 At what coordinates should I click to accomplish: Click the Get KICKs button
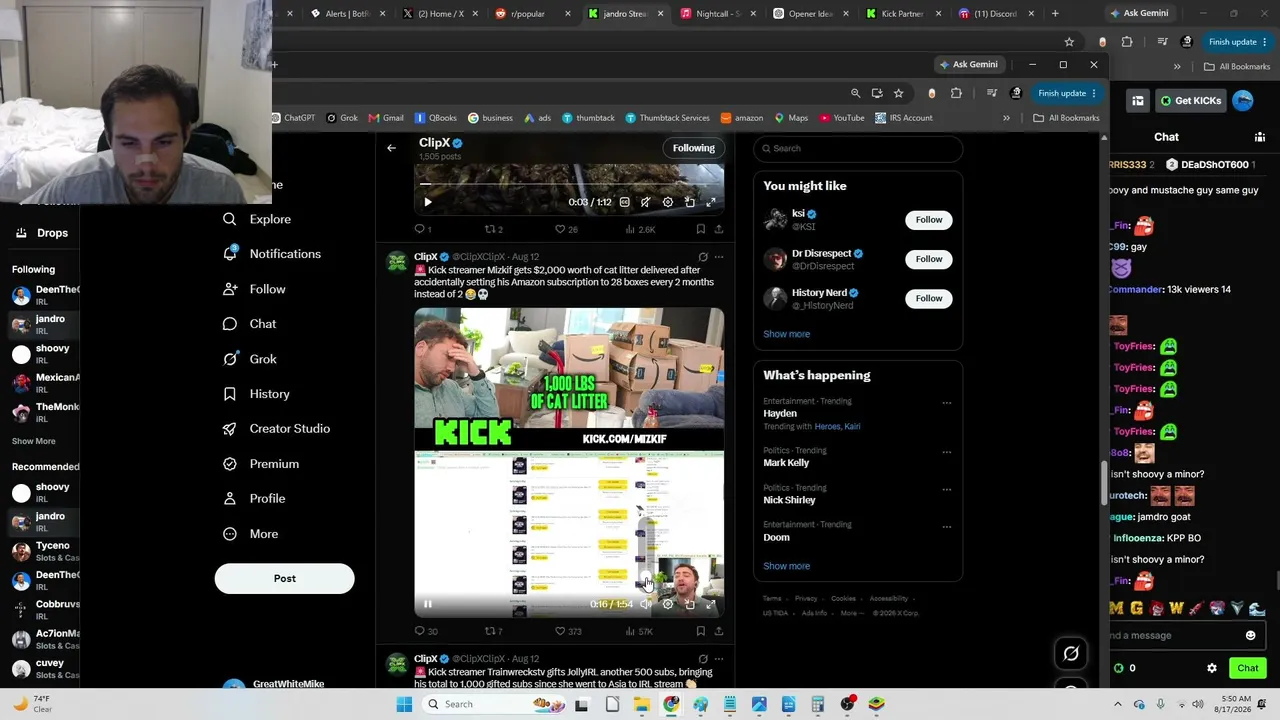click(1190, 101)
